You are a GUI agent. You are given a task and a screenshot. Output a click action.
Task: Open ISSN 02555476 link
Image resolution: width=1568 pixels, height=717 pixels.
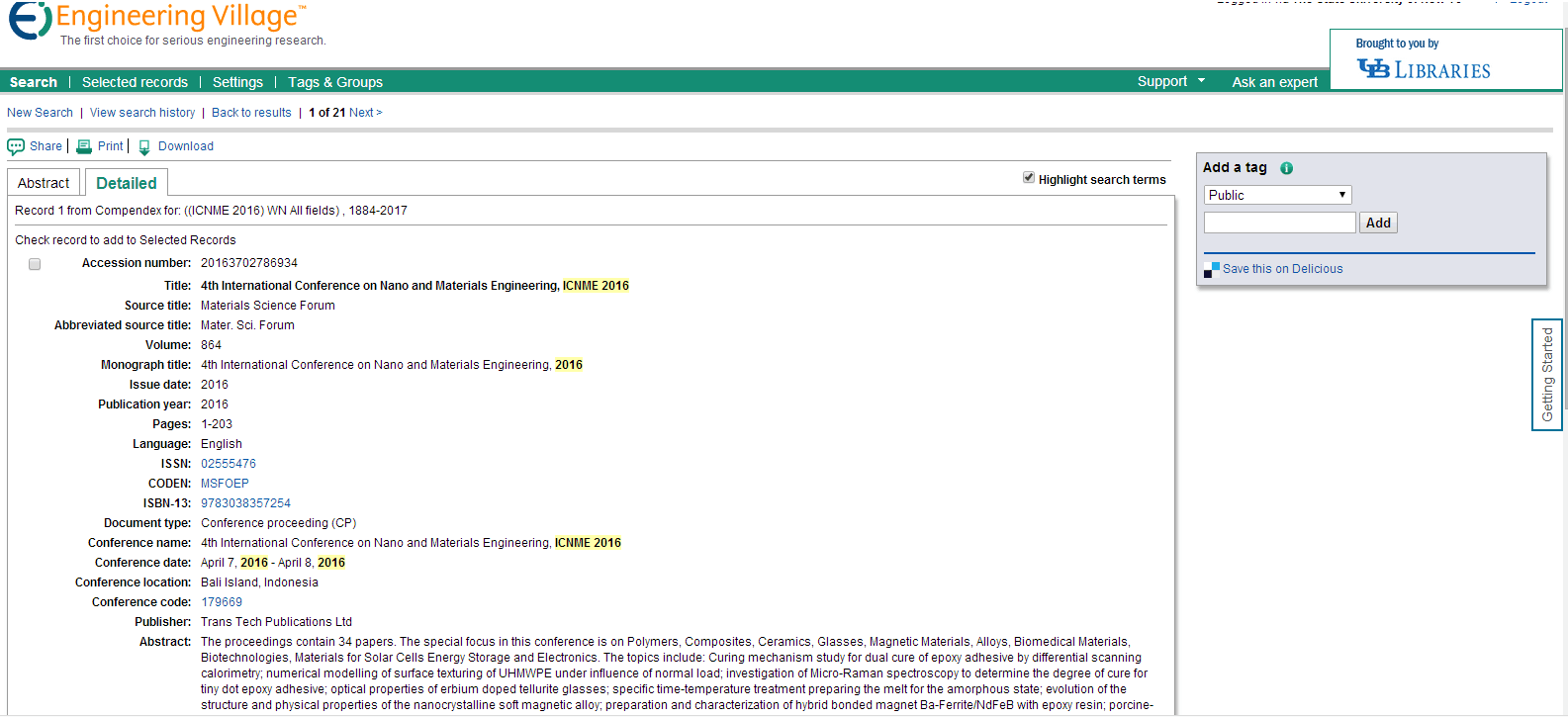point(229,464)
